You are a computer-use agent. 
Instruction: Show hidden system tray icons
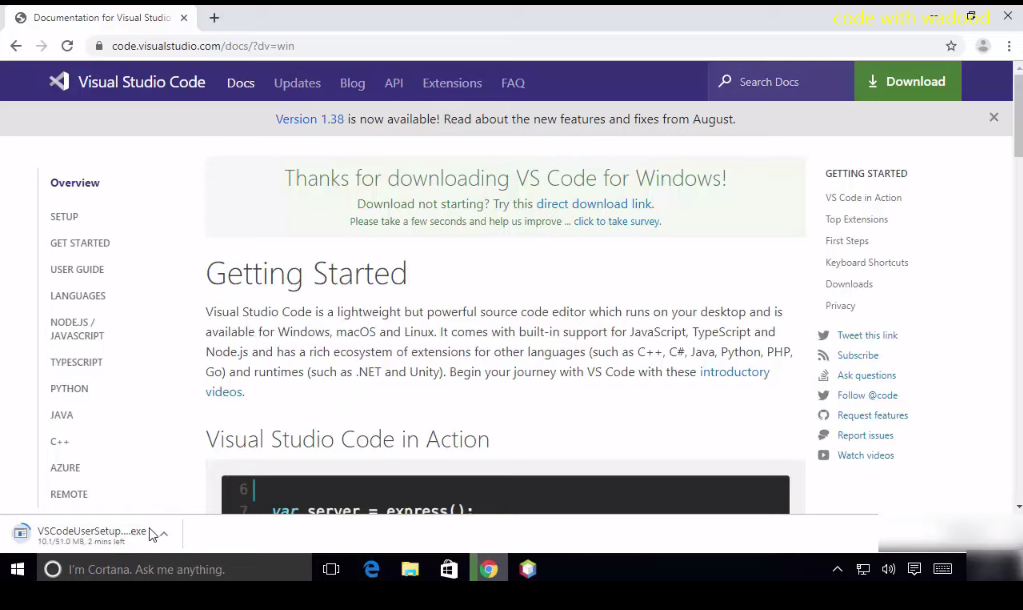pyautogui.click(x=838, y=570)
